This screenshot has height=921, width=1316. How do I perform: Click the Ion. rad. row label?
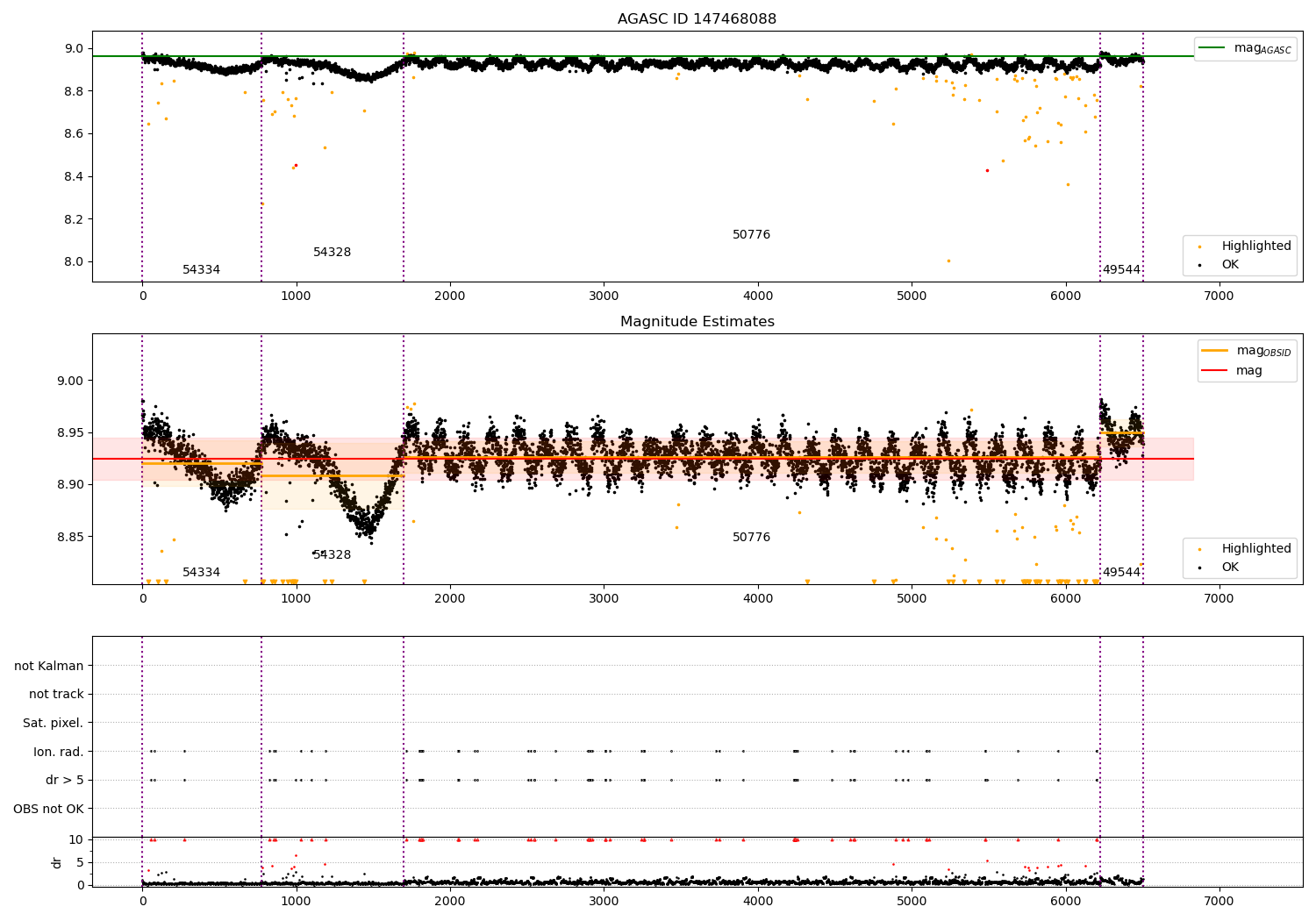pyautogui.click(x=59, y=752)
